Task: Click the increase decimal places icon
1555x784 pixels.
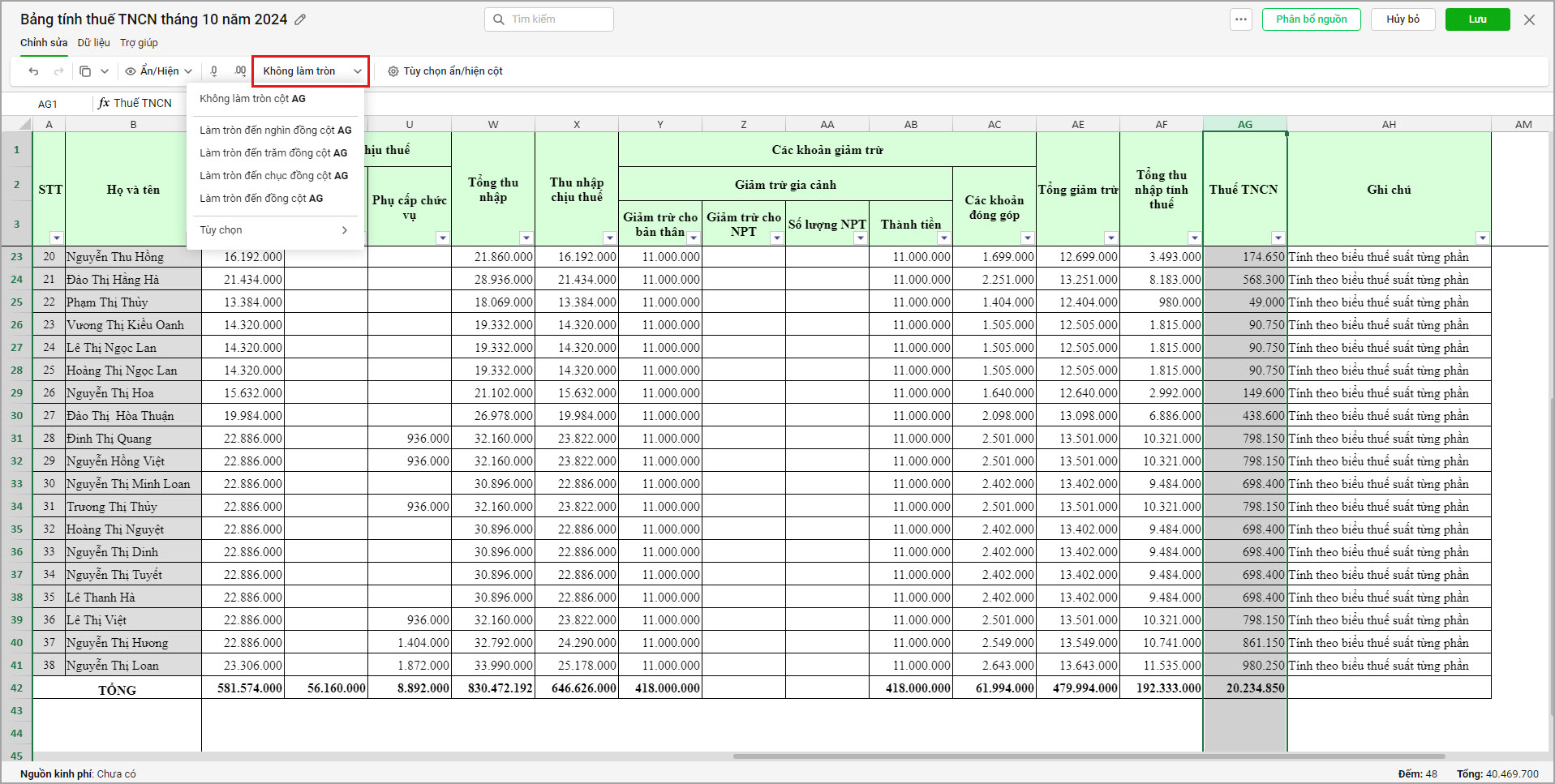Action: 239,71
